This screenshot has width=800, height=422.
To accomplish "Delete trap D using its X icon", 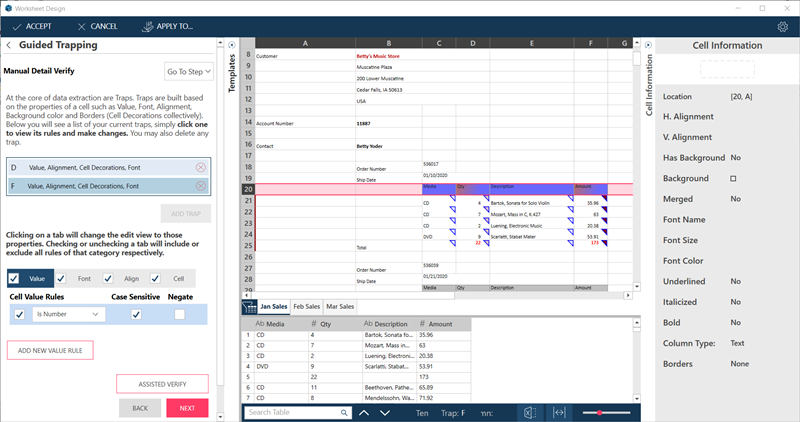I will (x=201, y=167).
